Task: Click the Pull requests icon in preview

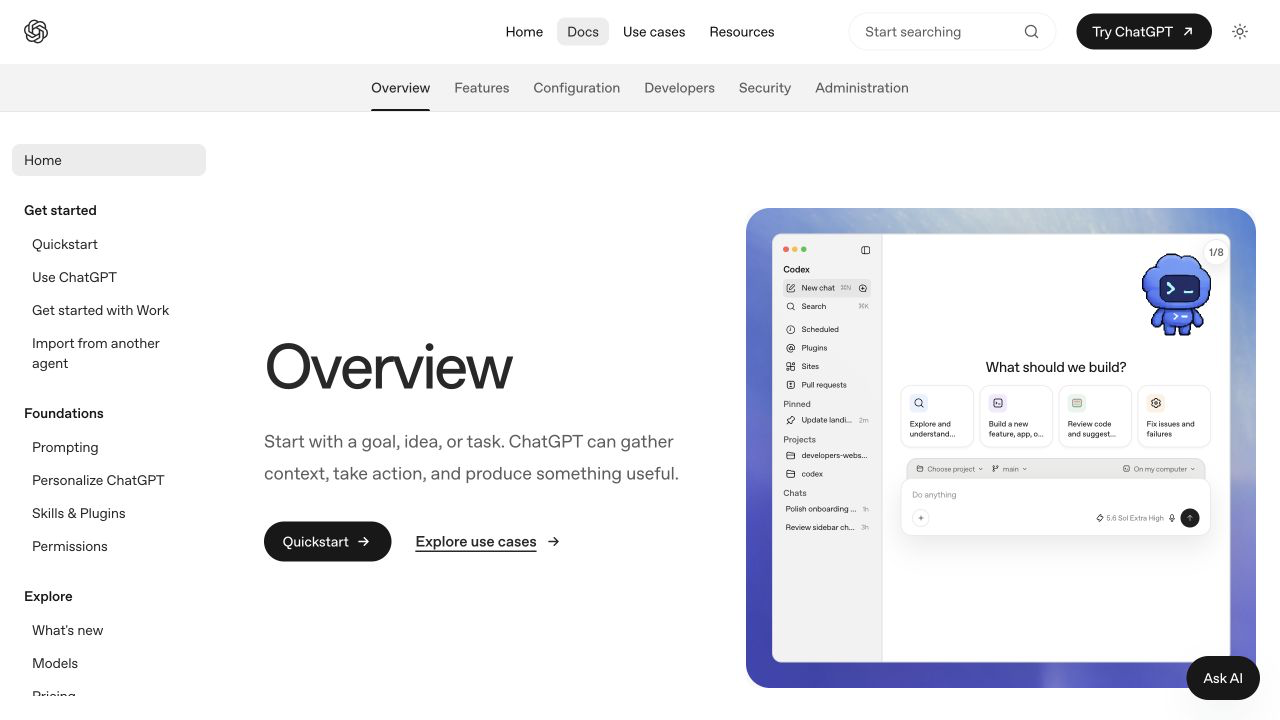Action: tap(791, 385)
